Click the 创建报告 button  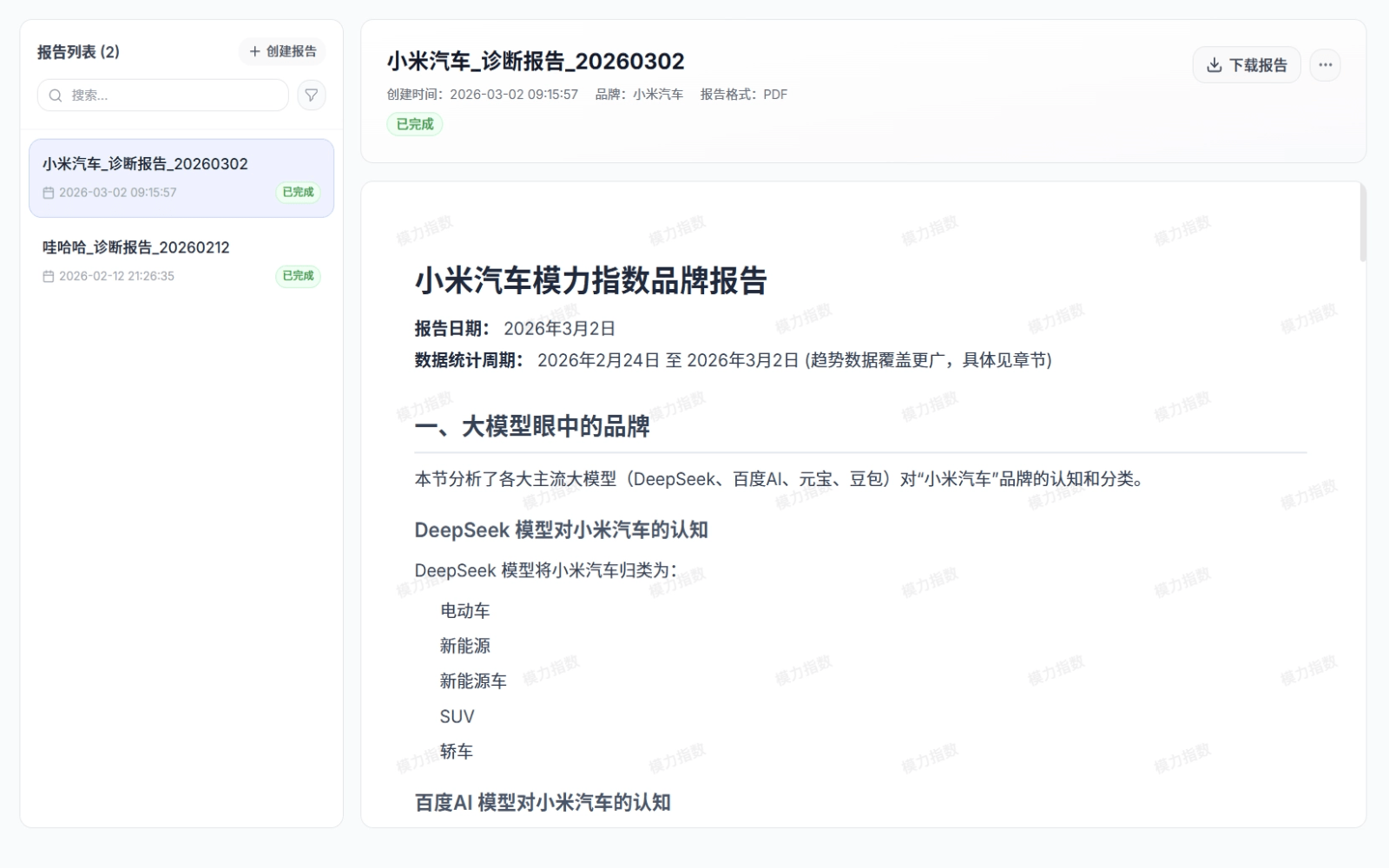click(282, 51)
